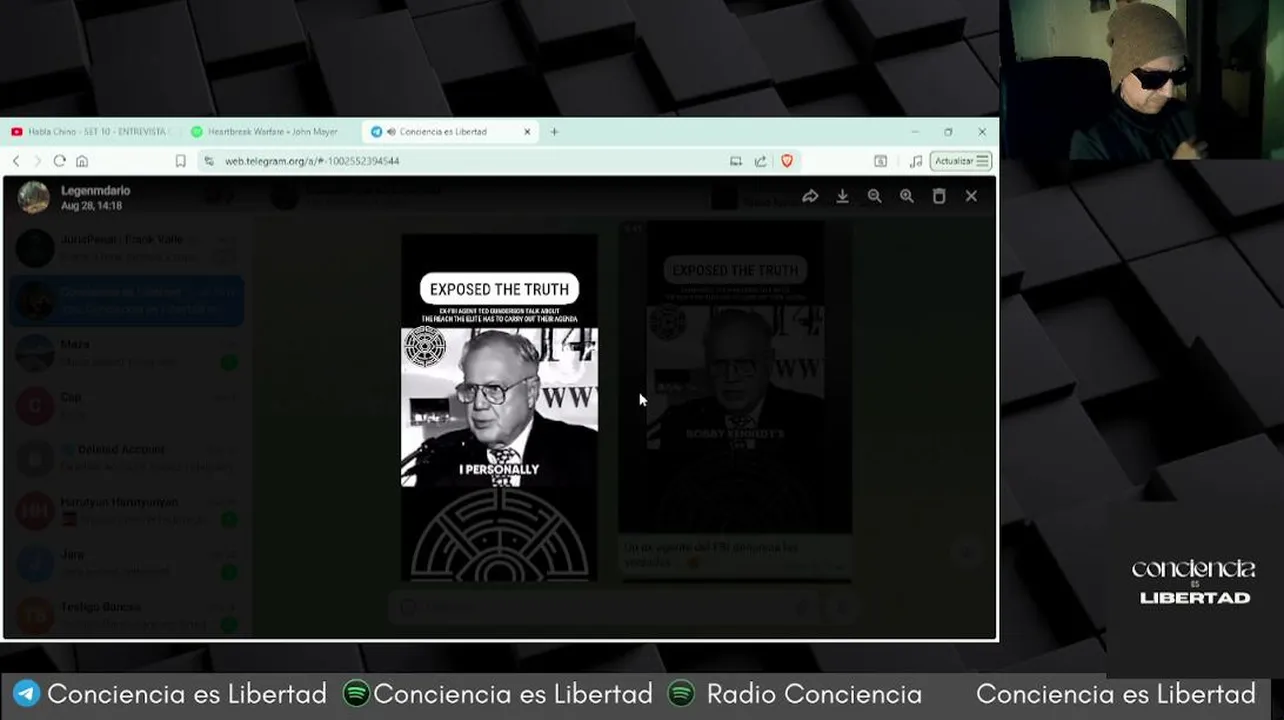Open the Deleted Account chat

pos(127,458)
